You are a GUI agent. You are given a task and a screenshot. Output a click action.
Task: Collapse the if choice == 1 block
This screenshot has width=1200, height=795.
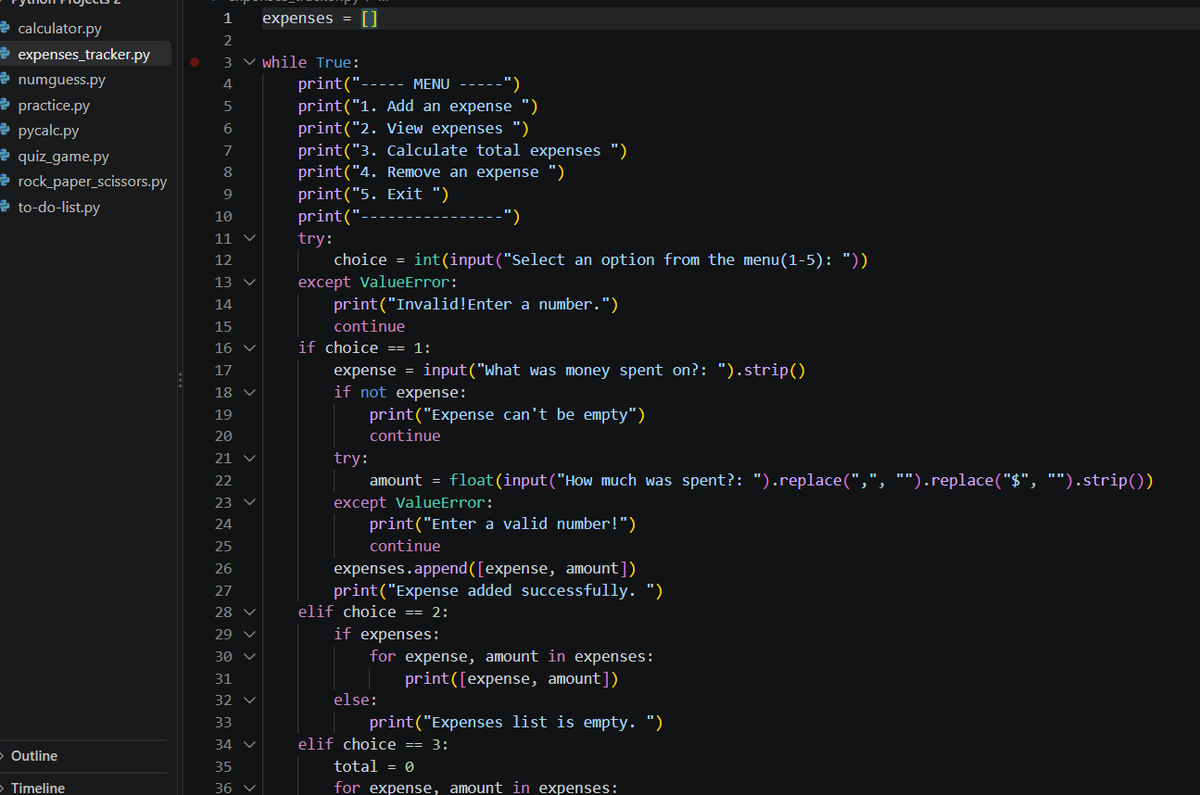click(x=248, y=348)
